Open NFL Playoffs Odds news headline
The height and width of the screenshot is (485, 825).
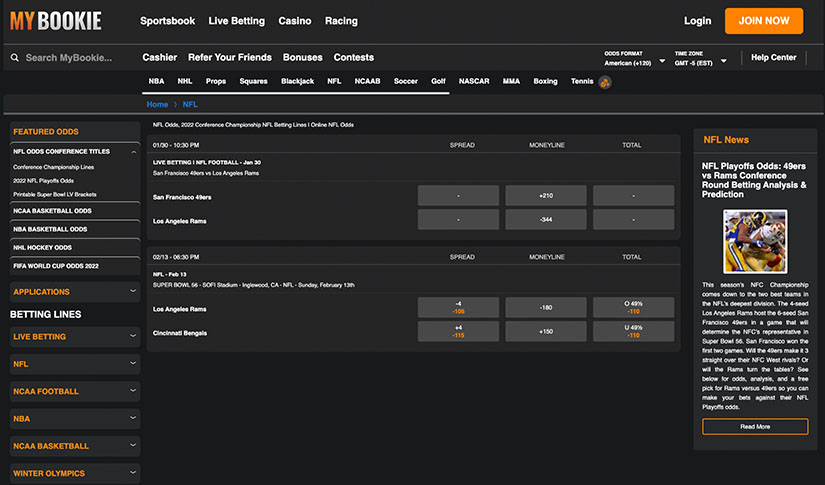point(754,180)
